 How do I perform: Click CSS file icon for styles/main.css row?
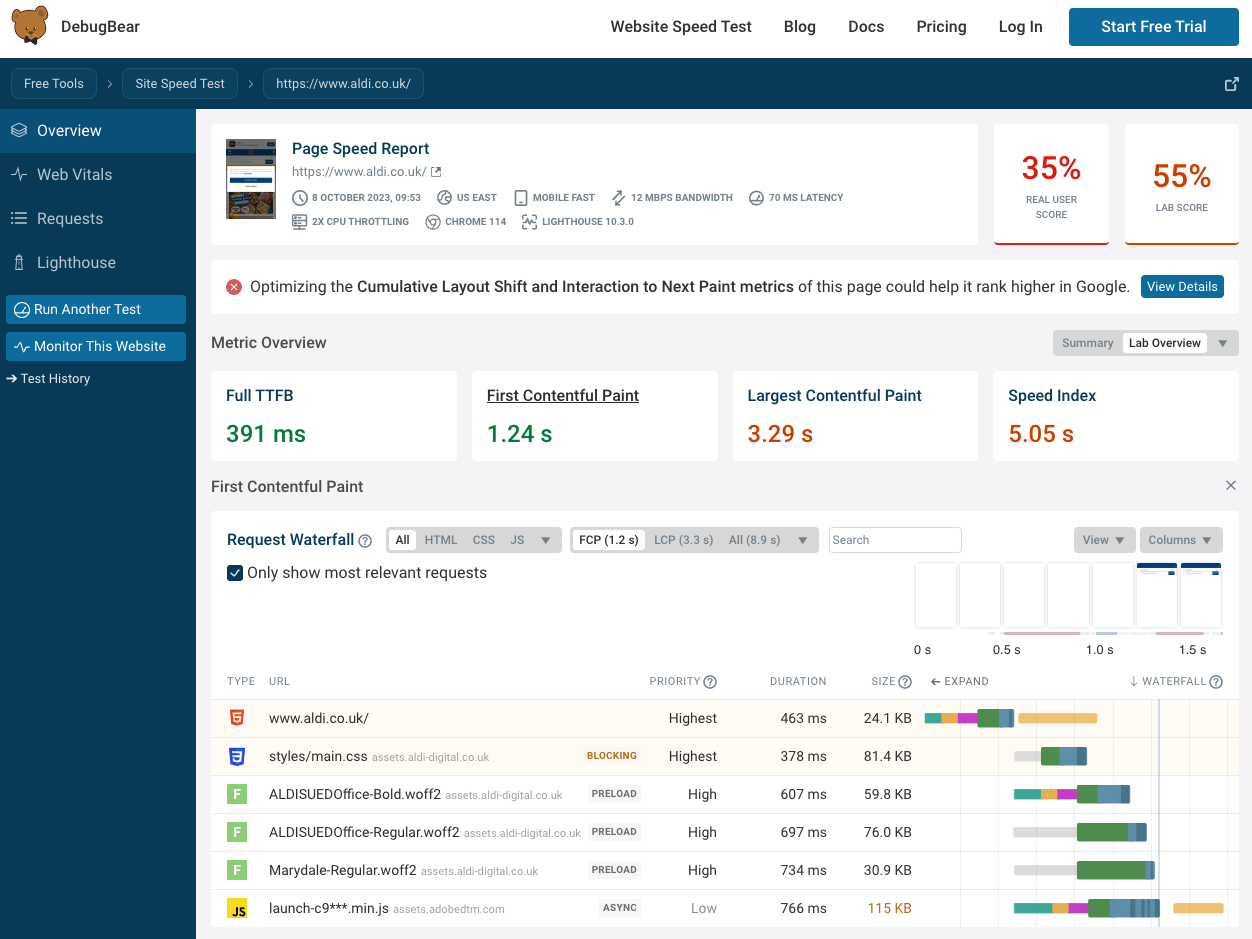point(237,756)
